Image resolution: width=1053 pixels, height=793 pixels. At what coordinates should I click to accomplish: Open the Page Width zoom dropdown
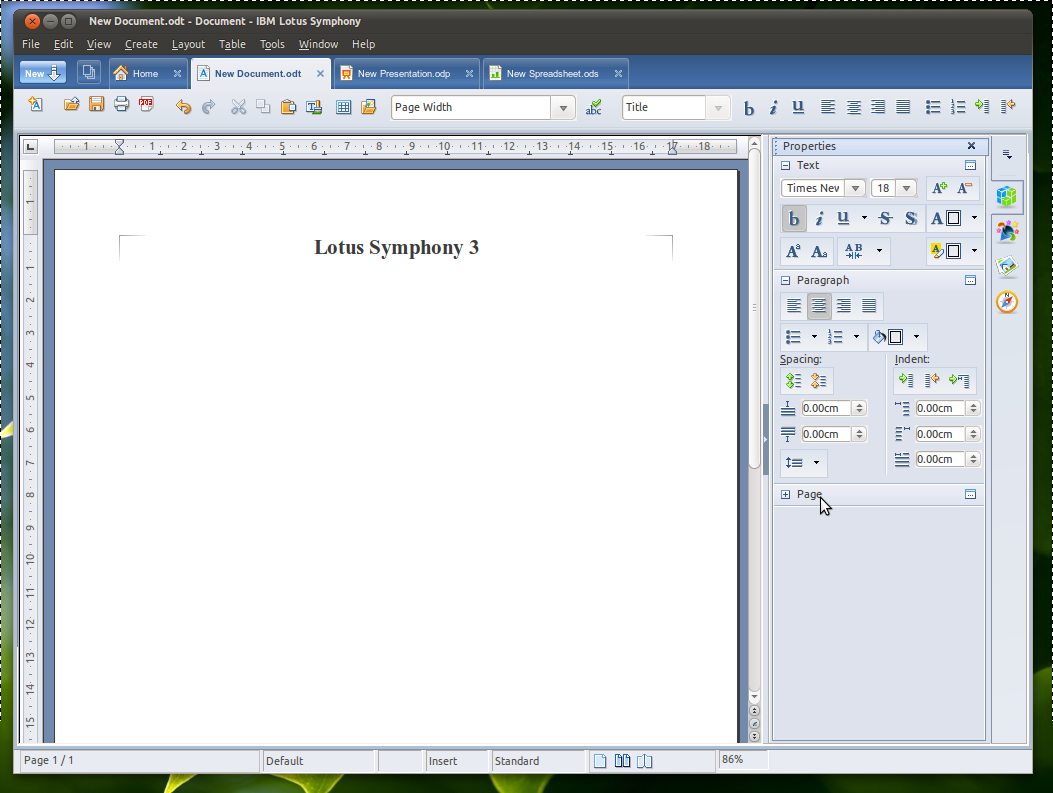tap(563, 107)
